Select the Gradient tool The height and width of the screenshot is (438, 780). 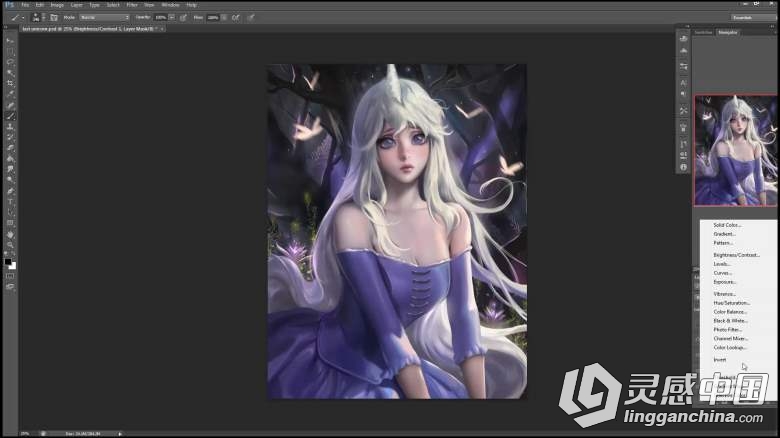(10, 159)
